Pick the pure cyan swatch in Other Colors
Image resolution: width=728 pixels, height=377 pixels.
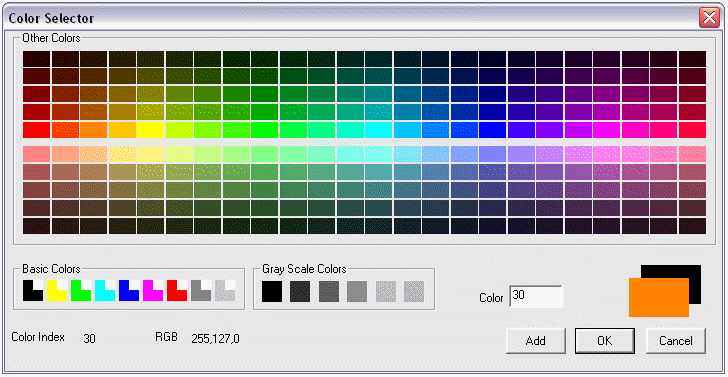(378, 130)
